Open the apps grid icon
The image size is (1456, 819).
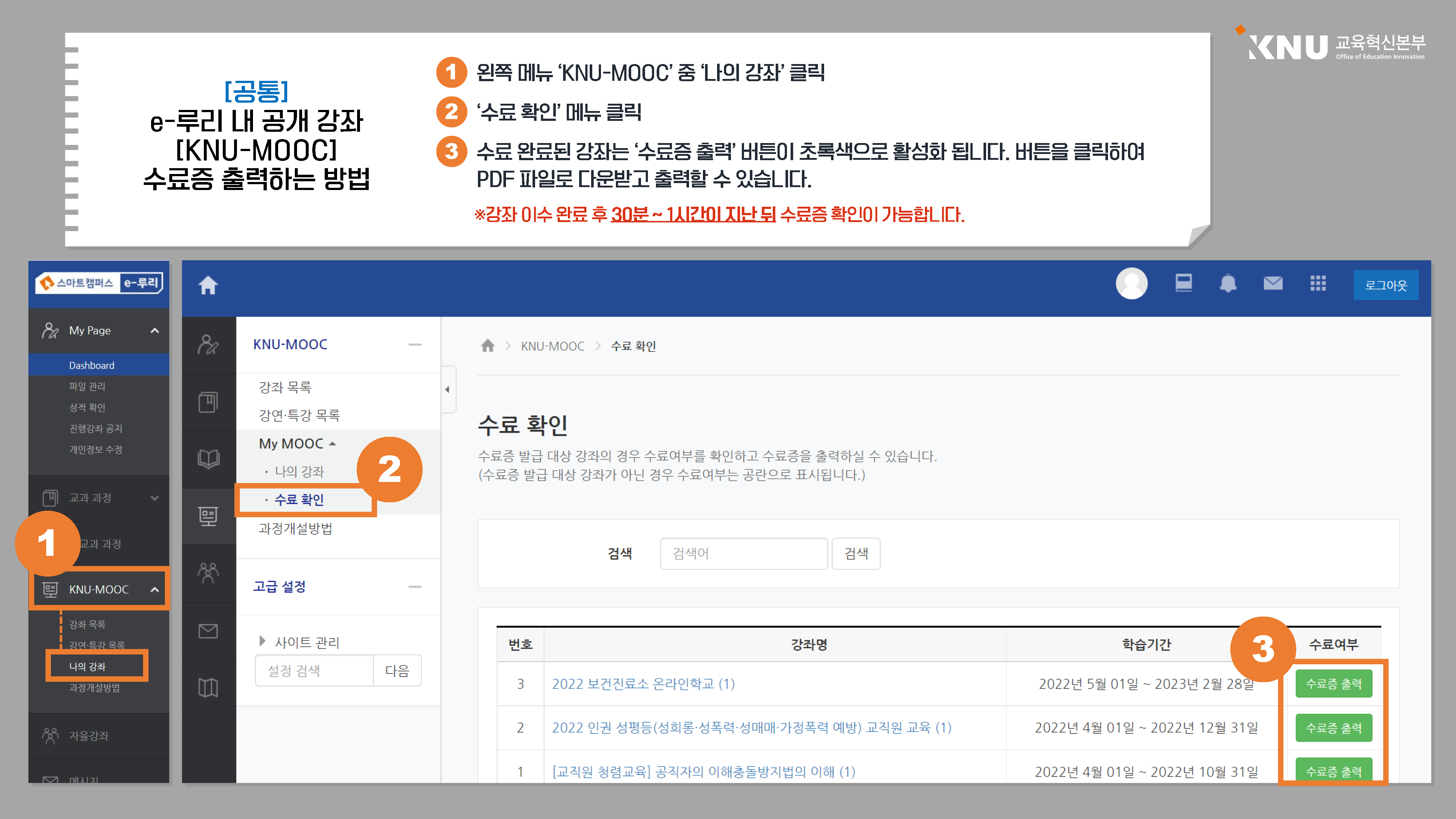click(1318, 283)
